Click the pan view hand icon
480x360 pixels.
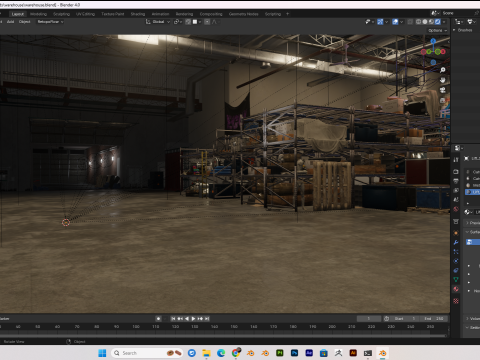(x=442, y=80)
